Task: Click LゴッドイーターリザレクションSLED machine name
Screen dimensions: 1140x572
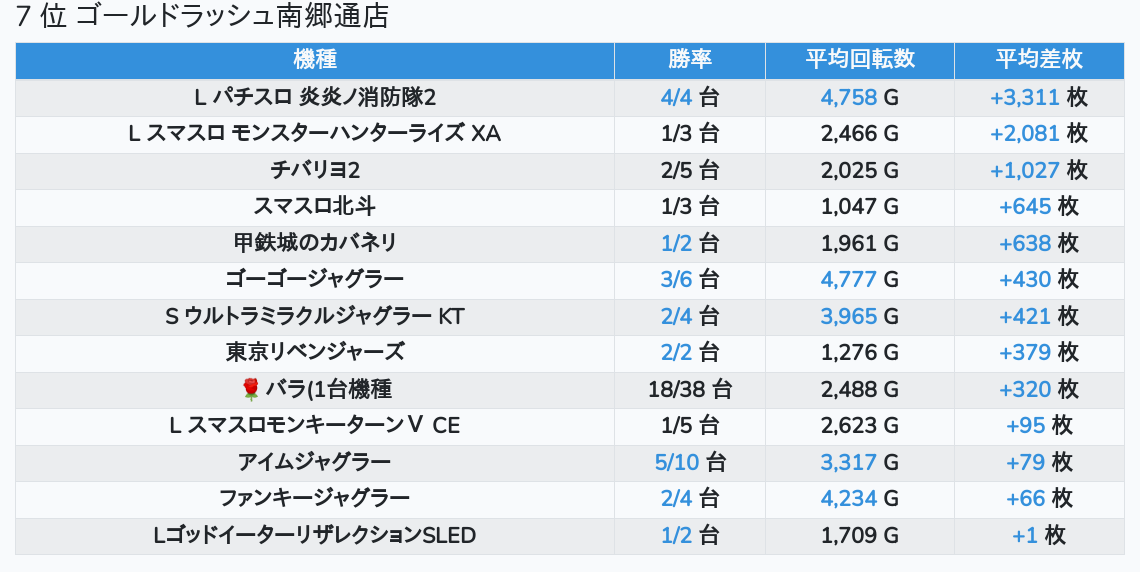Action: 315,535
